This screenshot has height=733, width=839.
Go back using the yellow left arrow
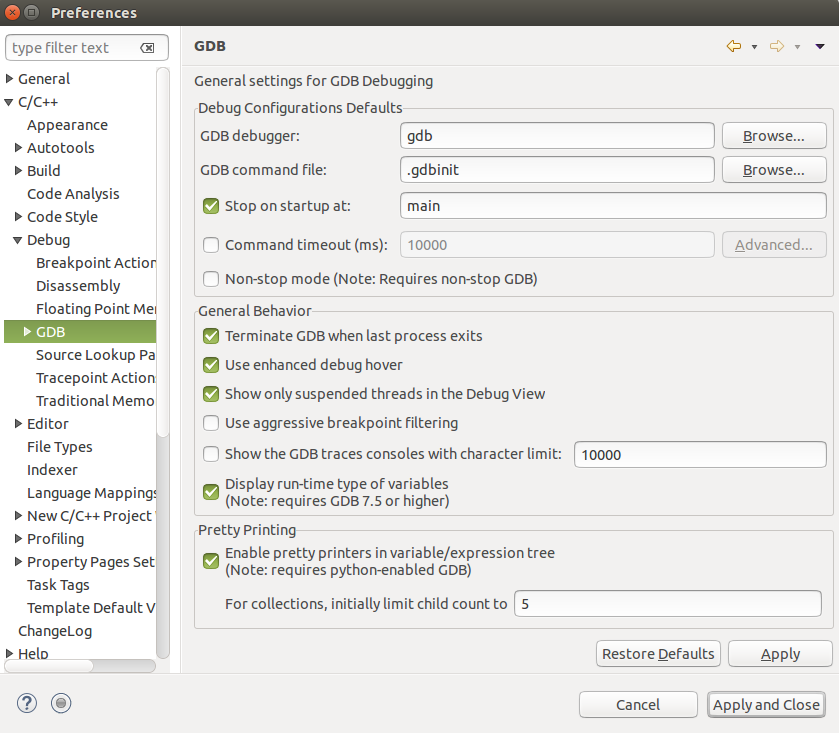click(x=734, y=47)
